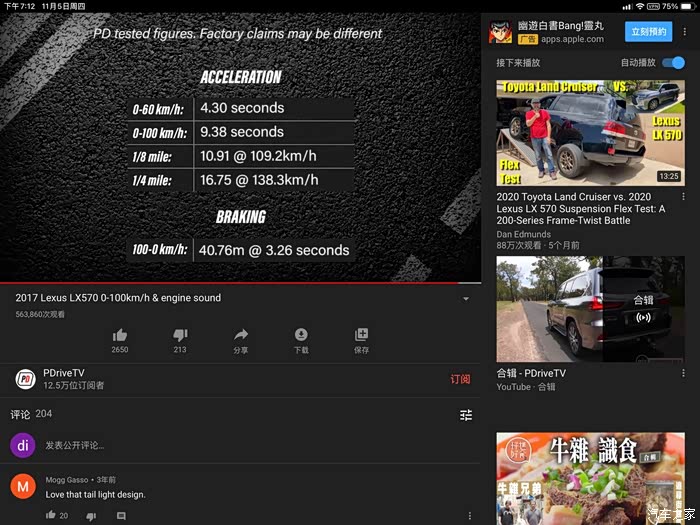This screenshot has height=525, width=700.
Task: Download the video for offline viewing
Action: tap(301, 334)
